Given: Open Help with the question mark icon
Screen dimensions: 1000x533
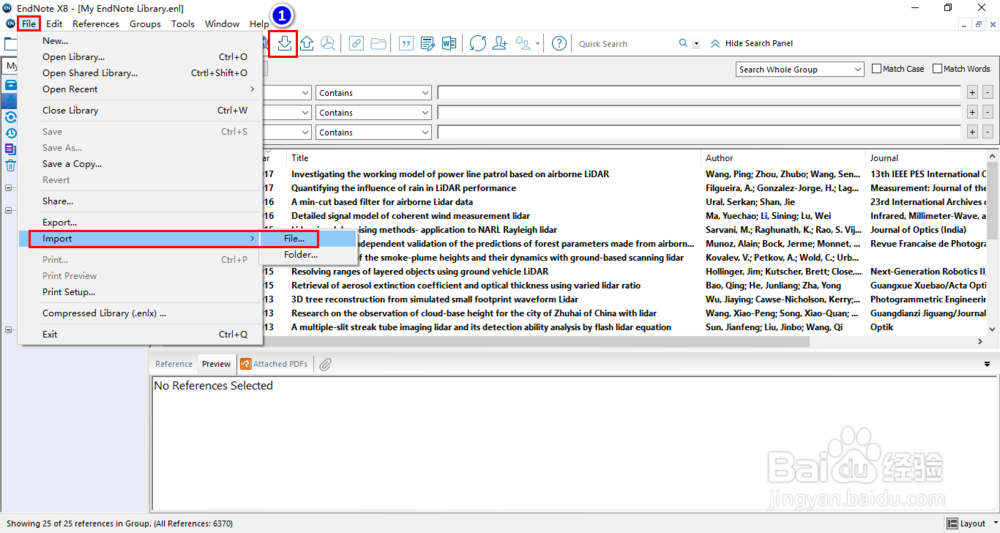Looking at the screenshot, I should point(559,43).
